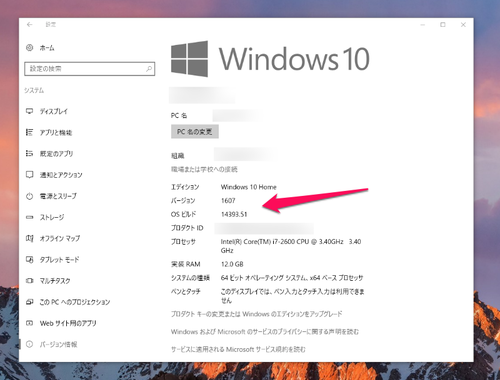The image size is (500, 380).
Task: Click the タブレット モード icon
Action: [x=30, y=260]
